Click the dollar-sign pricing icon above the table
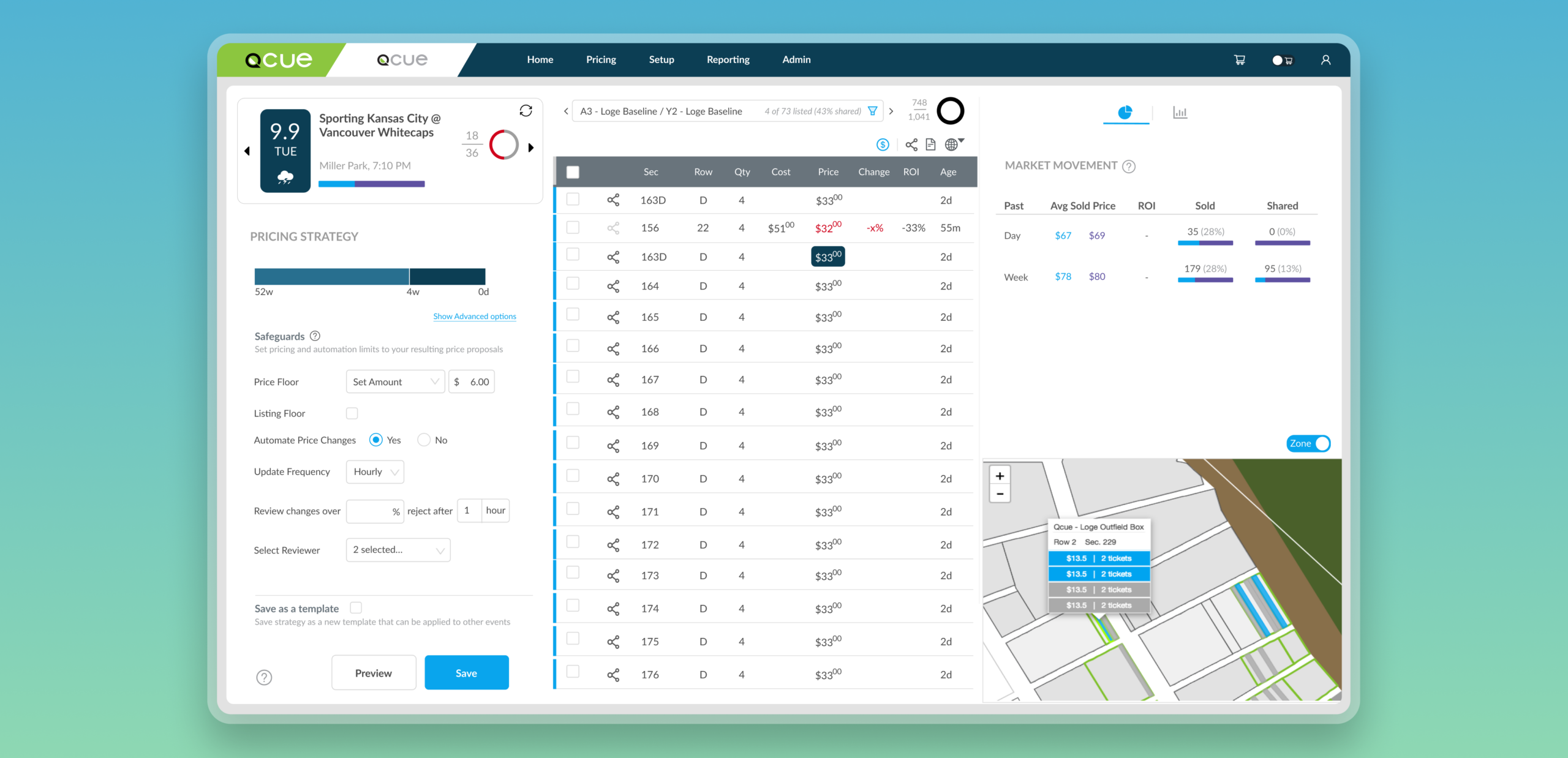This screenshot has height=758, width=1568. pyautogui.click(x=883, y=144)
